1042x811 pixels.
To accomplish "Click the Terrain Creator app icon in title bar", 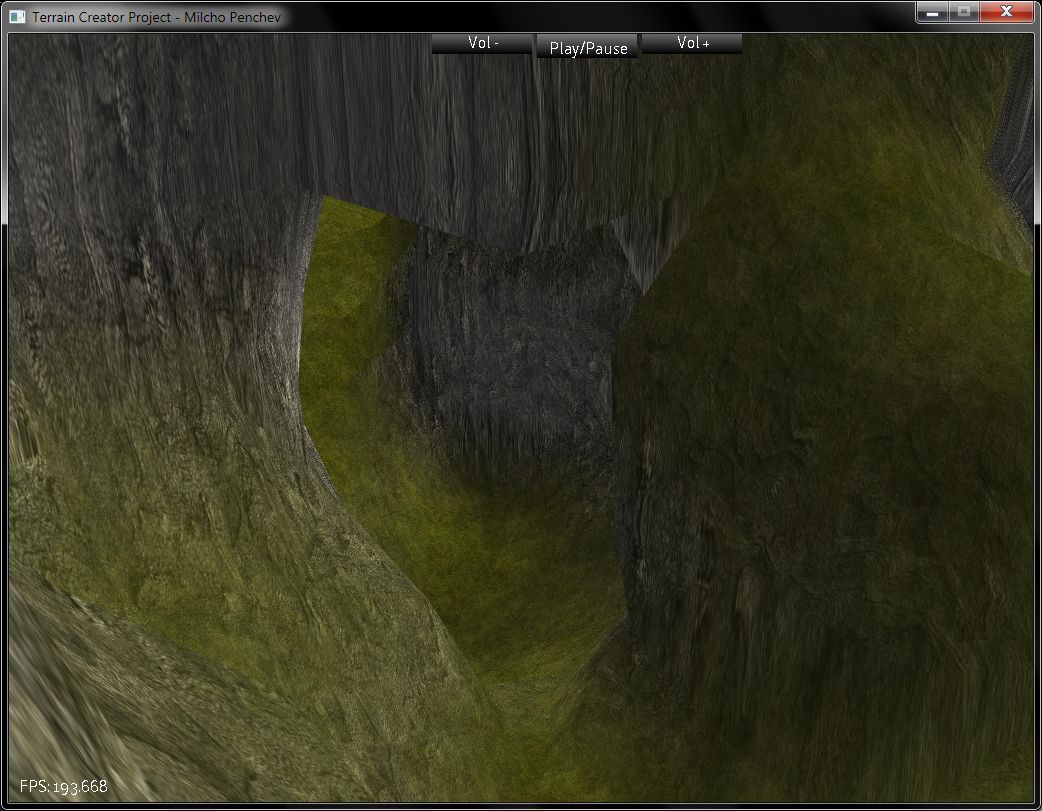I will [x=18, y=17].
